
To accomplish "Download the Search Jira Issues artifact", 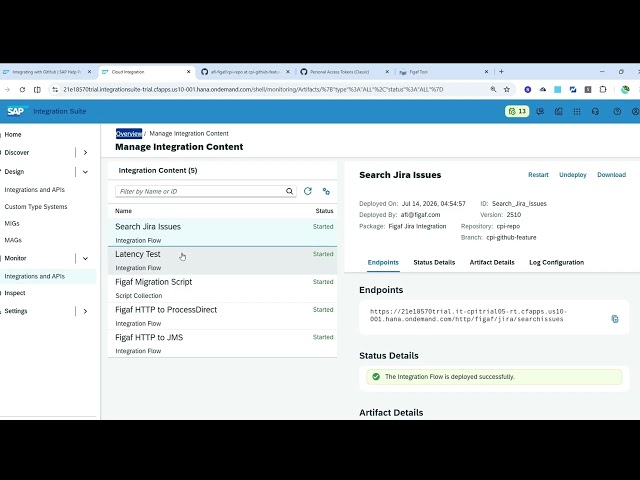I will tap(611, 175).
